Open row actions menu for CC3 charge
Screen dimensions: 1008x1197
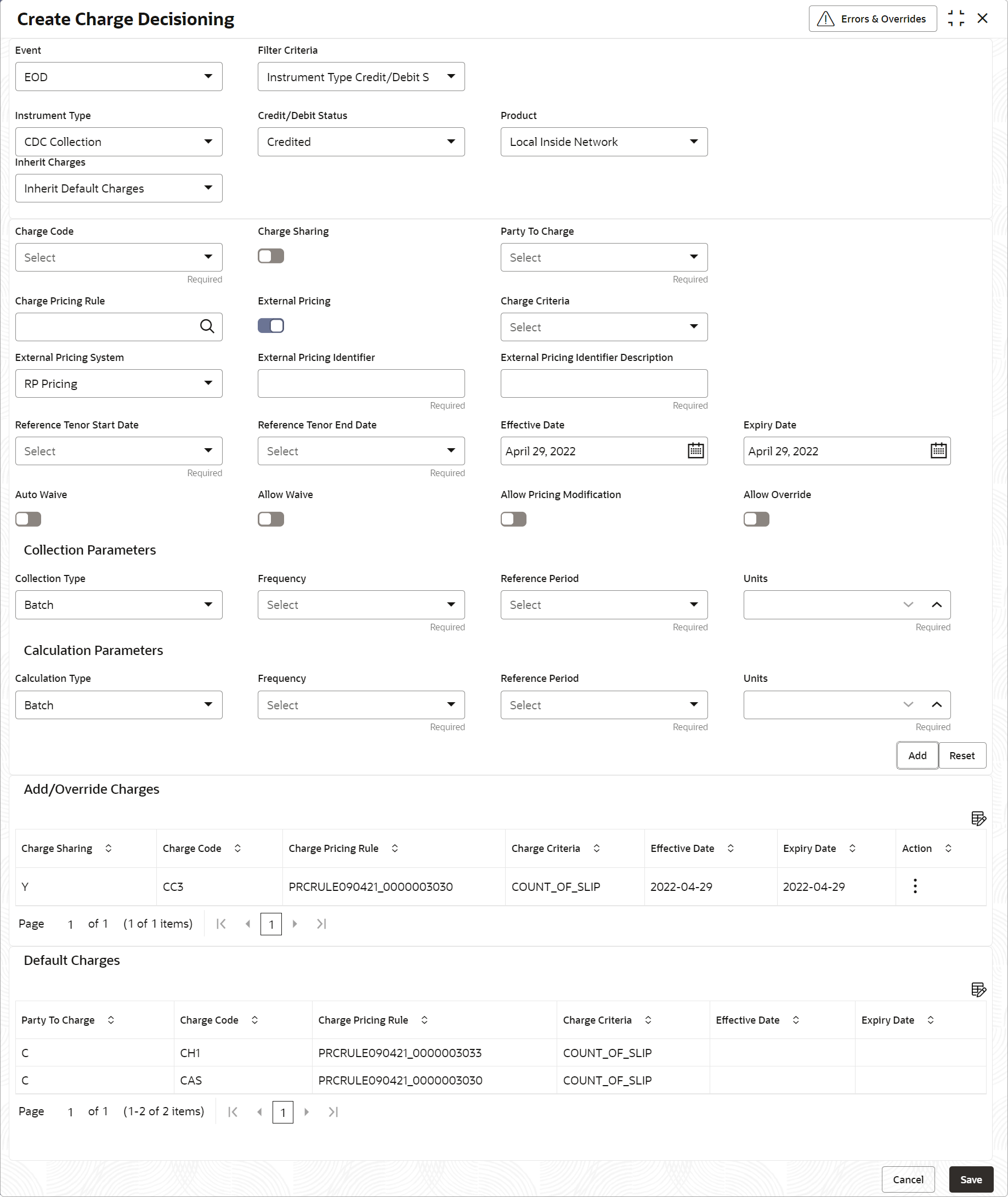click(x=914, y=886)
